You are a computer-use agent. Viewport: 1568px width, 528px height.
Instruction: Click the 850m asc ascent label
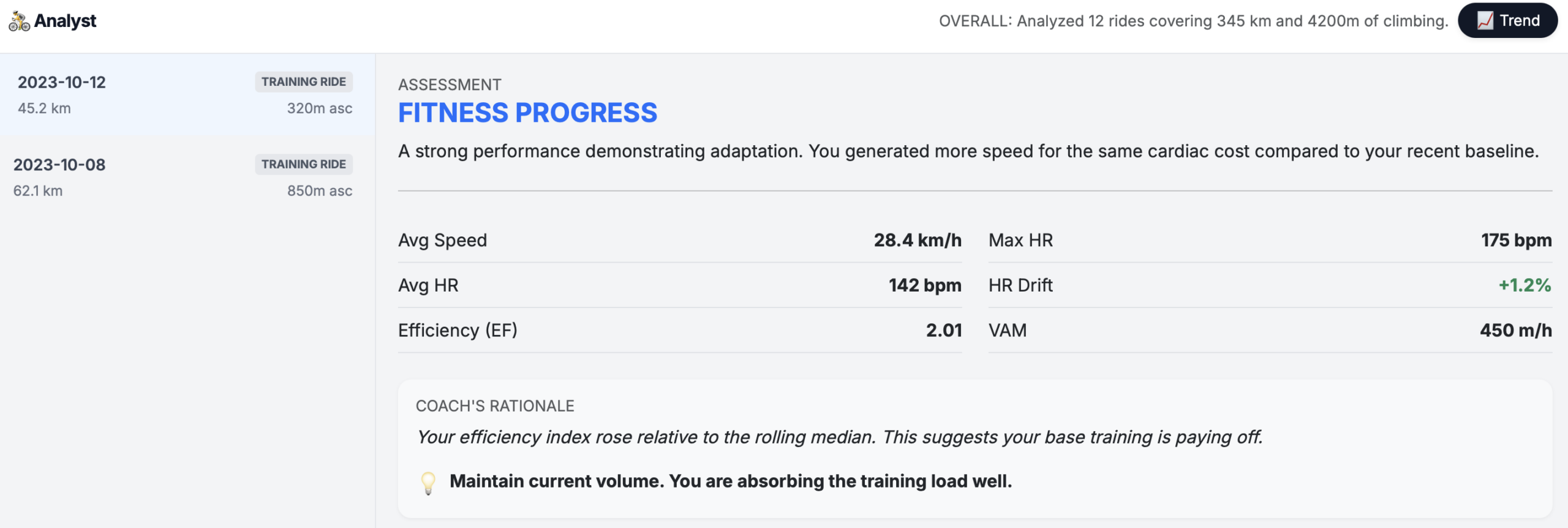tap(320, 190)
